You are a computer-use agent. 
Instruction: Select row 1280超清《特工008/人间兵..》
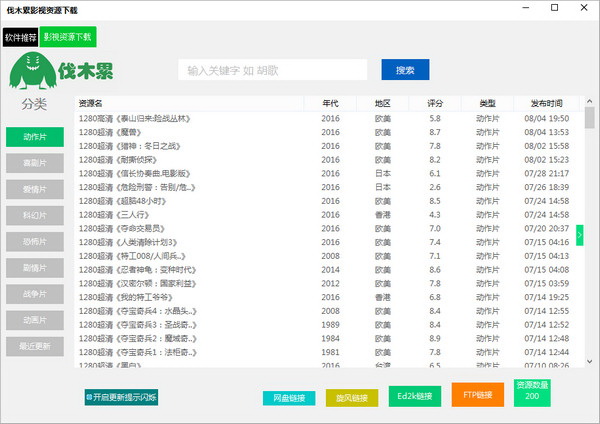click(329, 256)
